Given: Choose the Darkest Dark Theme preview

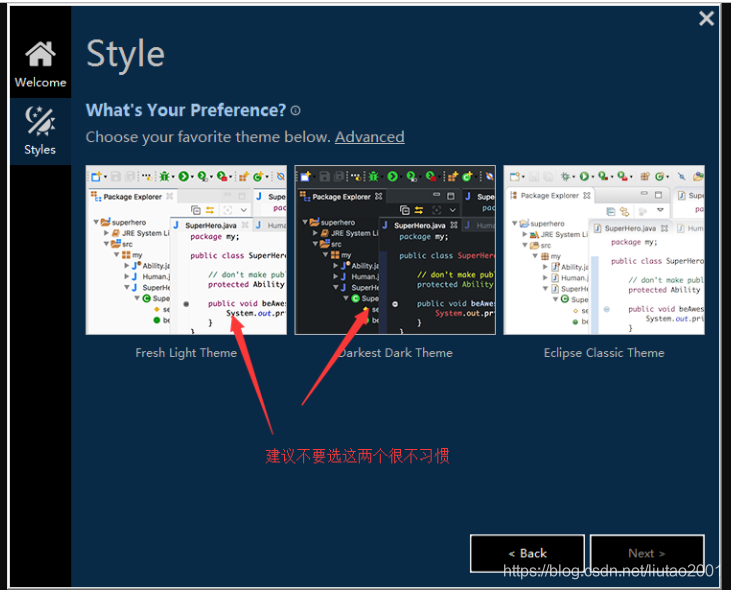Looking at the screenshot, I should click(395, 250).
